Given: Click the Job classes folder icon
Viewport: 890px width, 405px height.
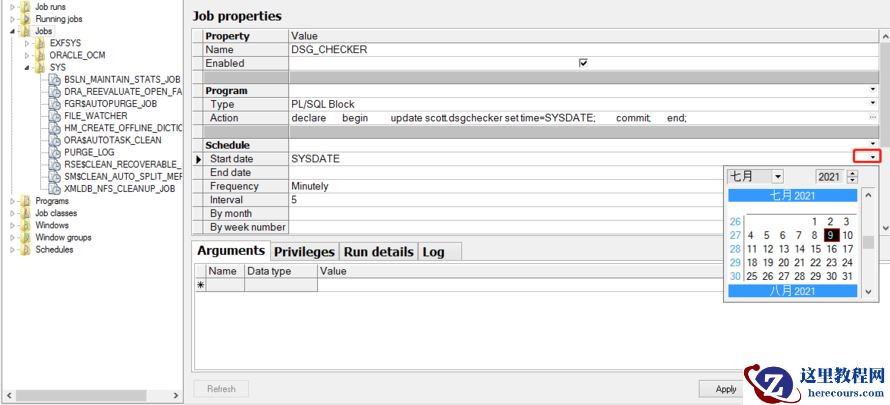Looking at the screenshot, I should tap(25, 213).
